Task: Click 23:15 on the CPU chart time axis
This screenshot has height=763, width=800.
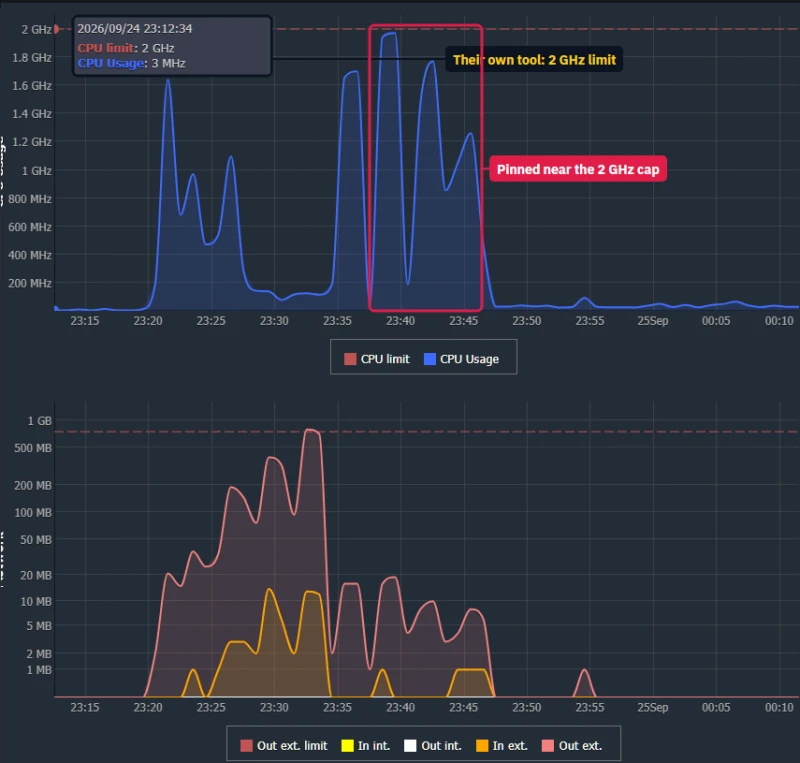Action: (x=85, y=321)
